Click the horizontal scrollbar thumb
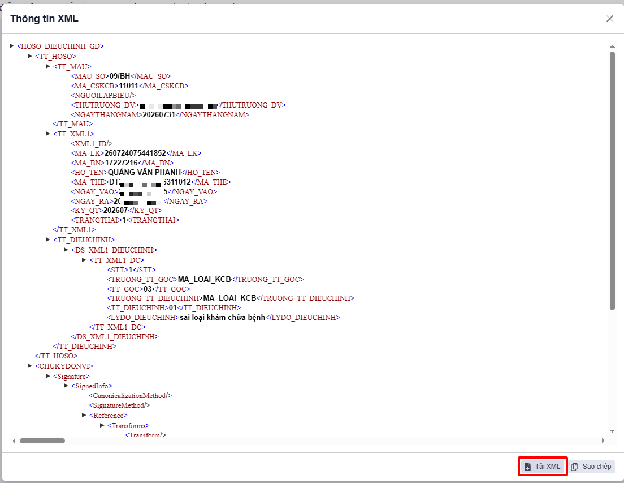 (x=42, y=440)
